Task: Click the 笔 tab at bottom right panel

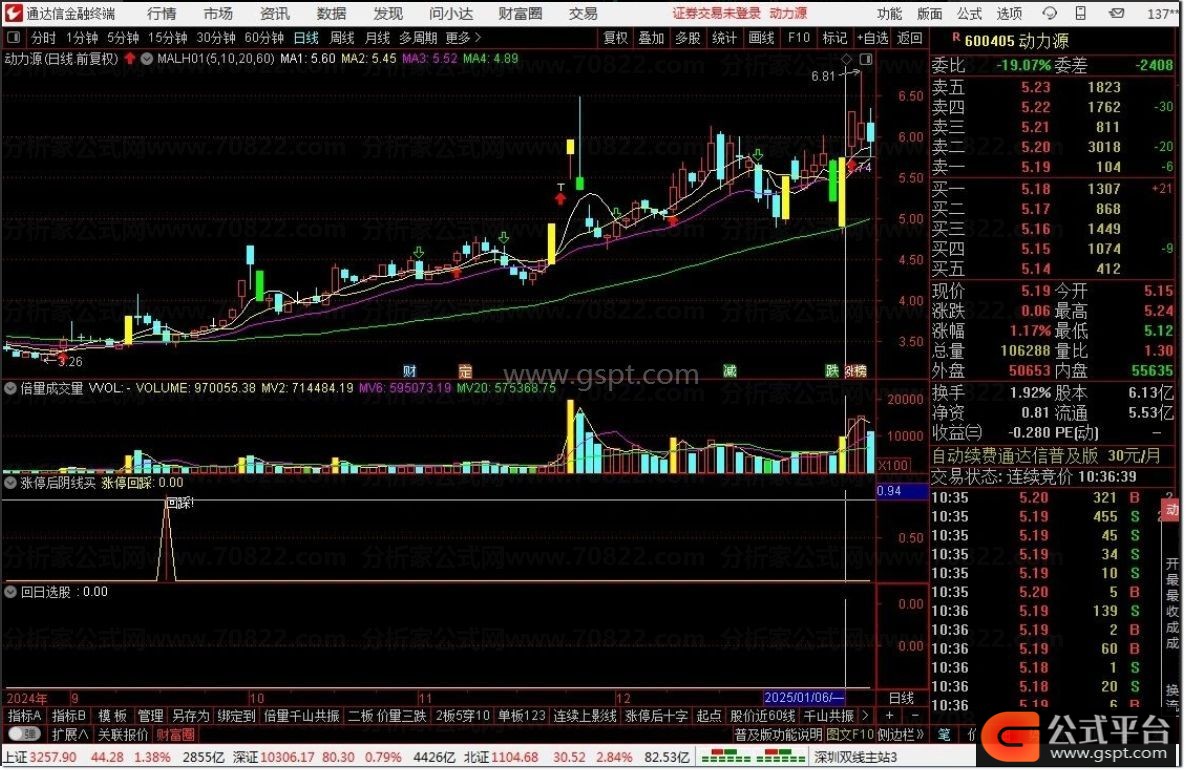Action: (x=944, y=734)
